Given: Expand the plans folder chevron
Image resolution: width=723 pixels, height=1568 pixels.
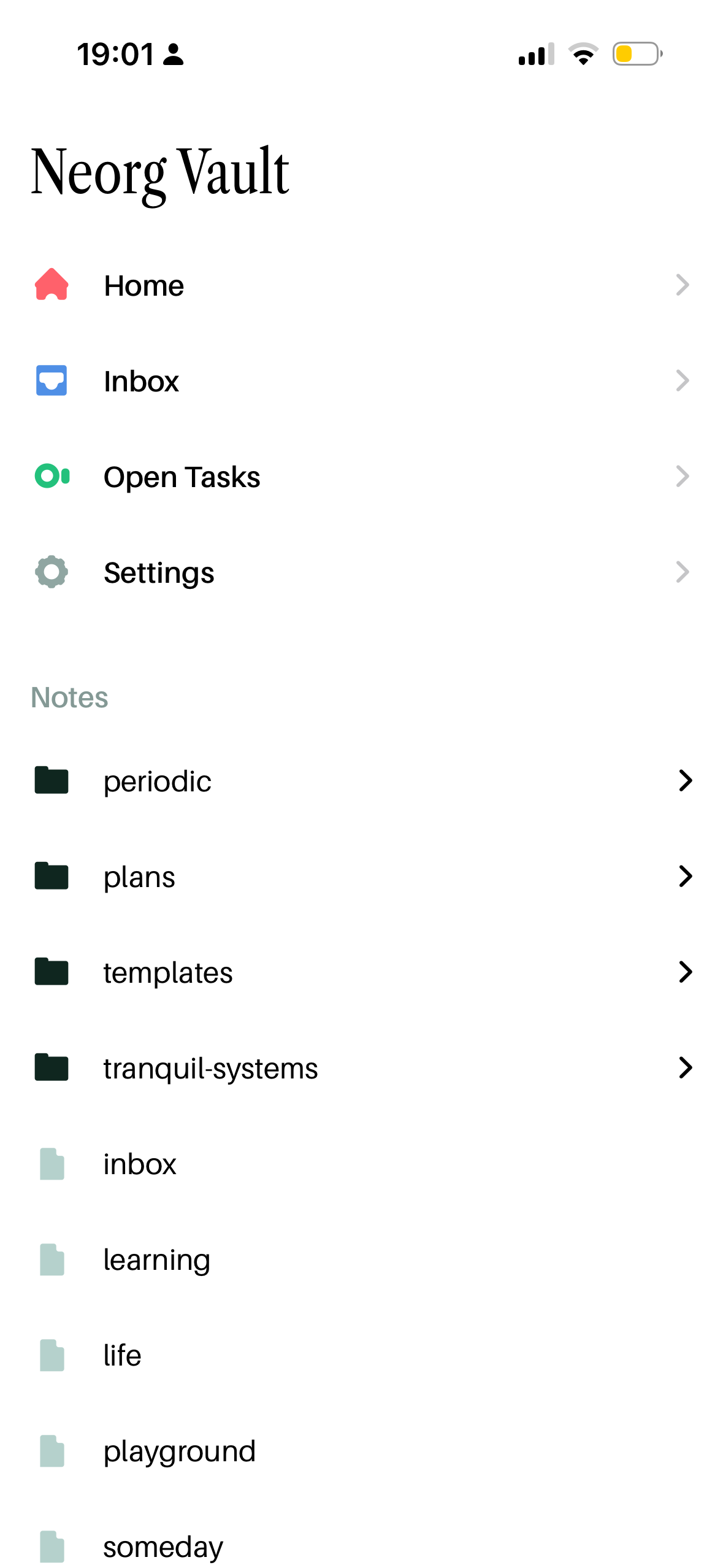Looking at the screenshot, I should (x=685, y=876).
